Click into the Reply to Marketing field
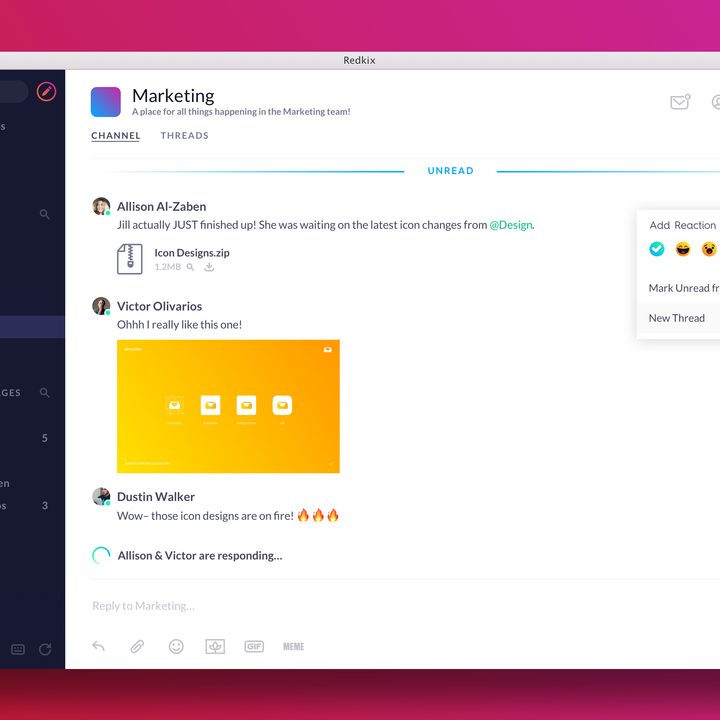Viewport: 720px width, 720px height. click(404, 606)
